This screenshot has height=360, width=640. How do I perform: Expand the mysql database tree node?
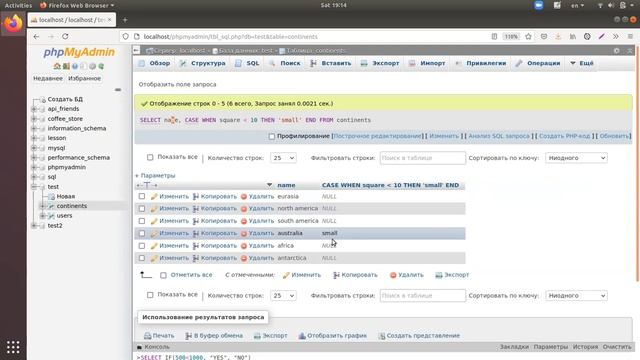[x=34, y=148]
